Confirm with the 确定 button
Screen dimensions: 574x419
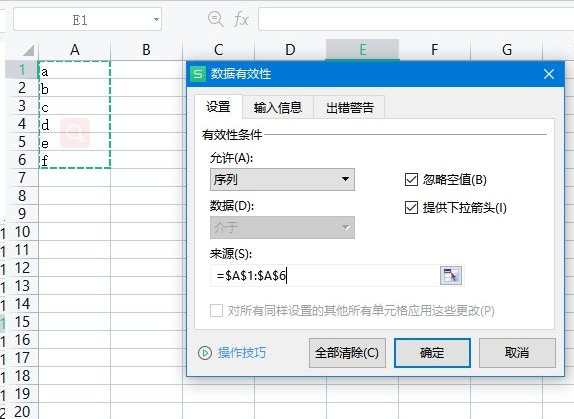click(x=432, y=353)
